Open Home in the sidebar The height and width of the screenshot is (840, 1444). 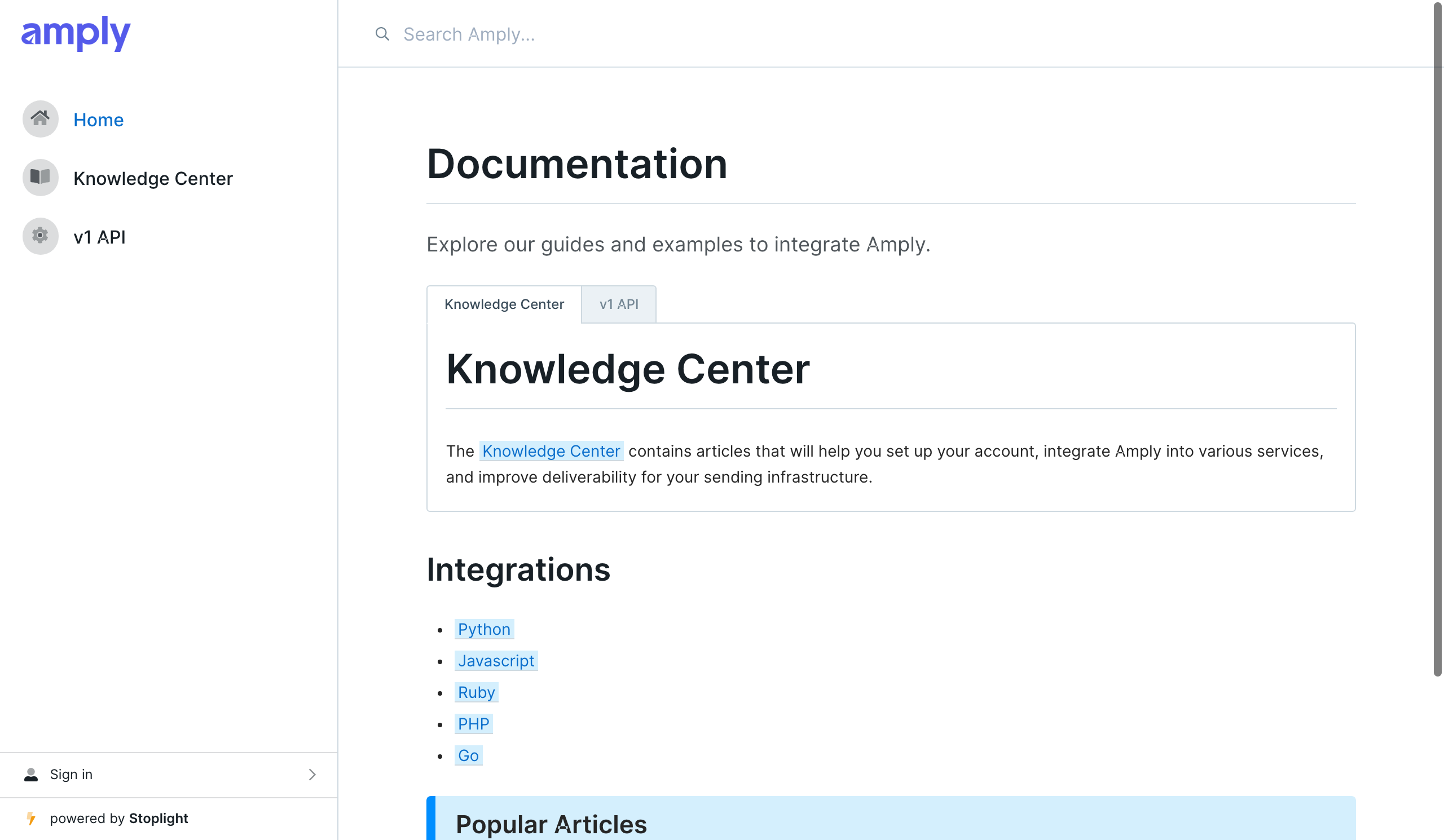[99, 120]
